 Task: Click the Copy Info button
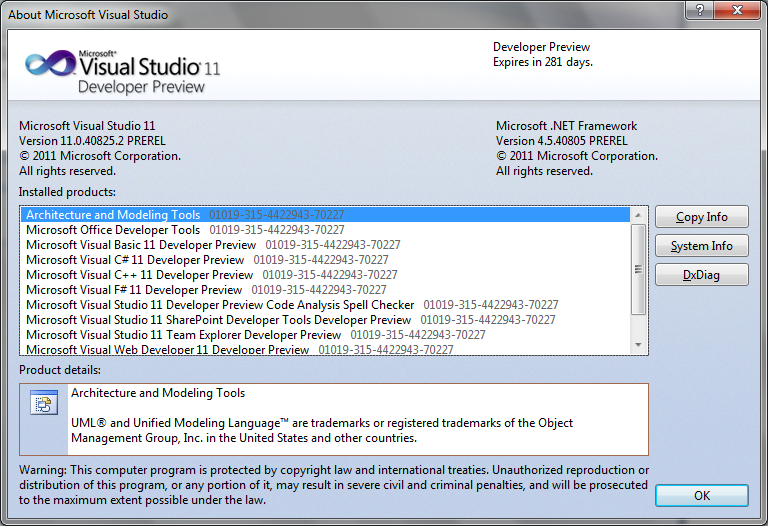(701, 216)
